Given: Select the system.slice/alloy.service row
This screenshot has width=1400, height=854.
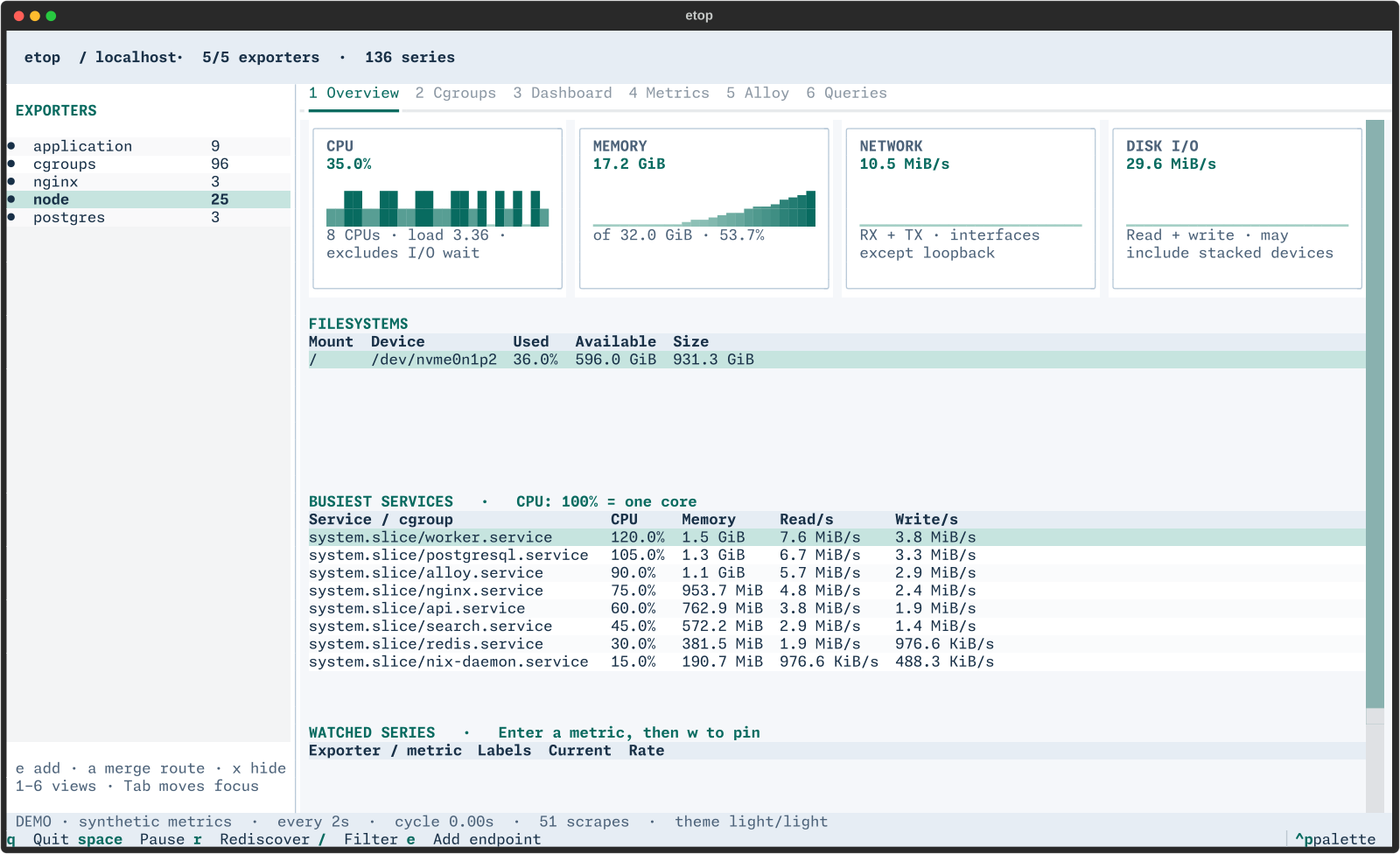Looking at the screenshot, I should [836, 573].
